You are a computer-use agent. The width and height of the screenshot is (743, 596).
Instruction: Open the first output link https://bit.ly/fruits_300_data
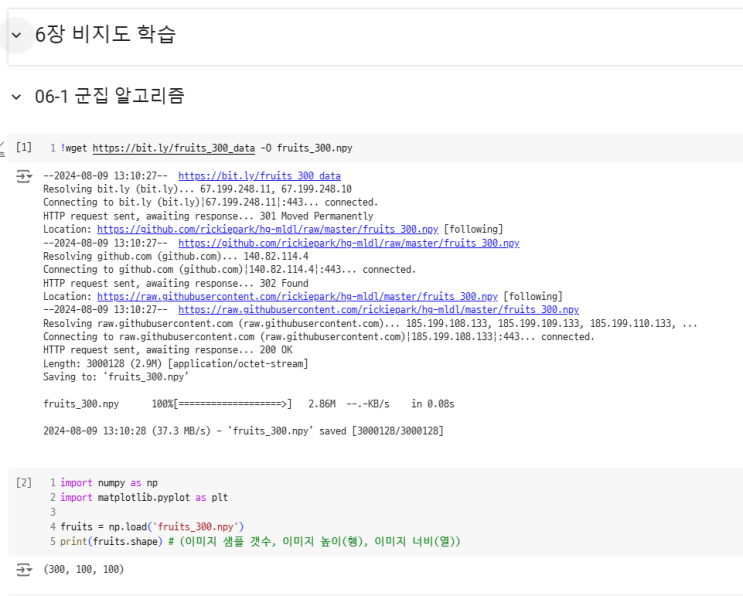point(259,176)
